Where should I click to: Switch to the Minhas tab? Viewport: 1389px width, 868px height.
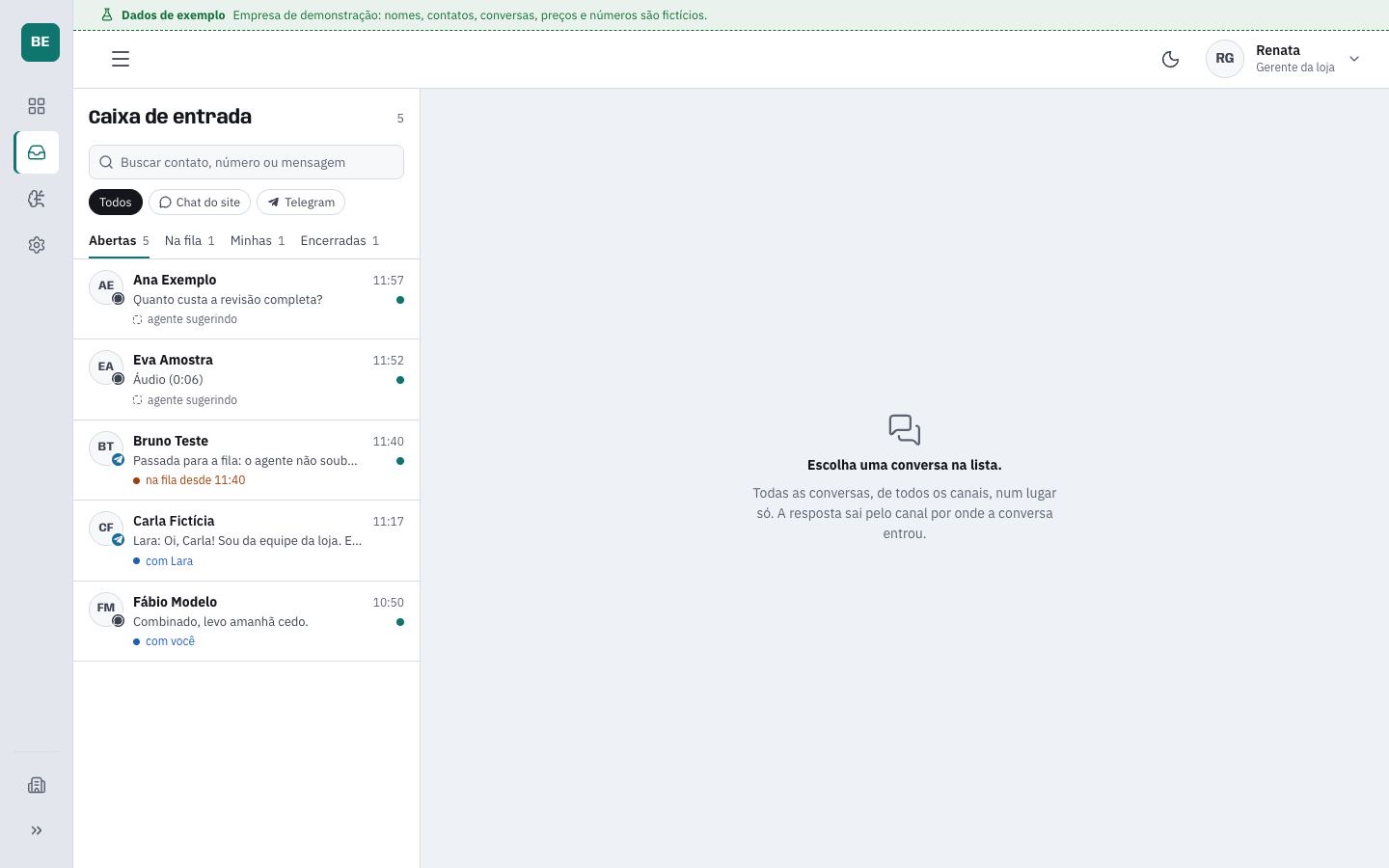258,241
